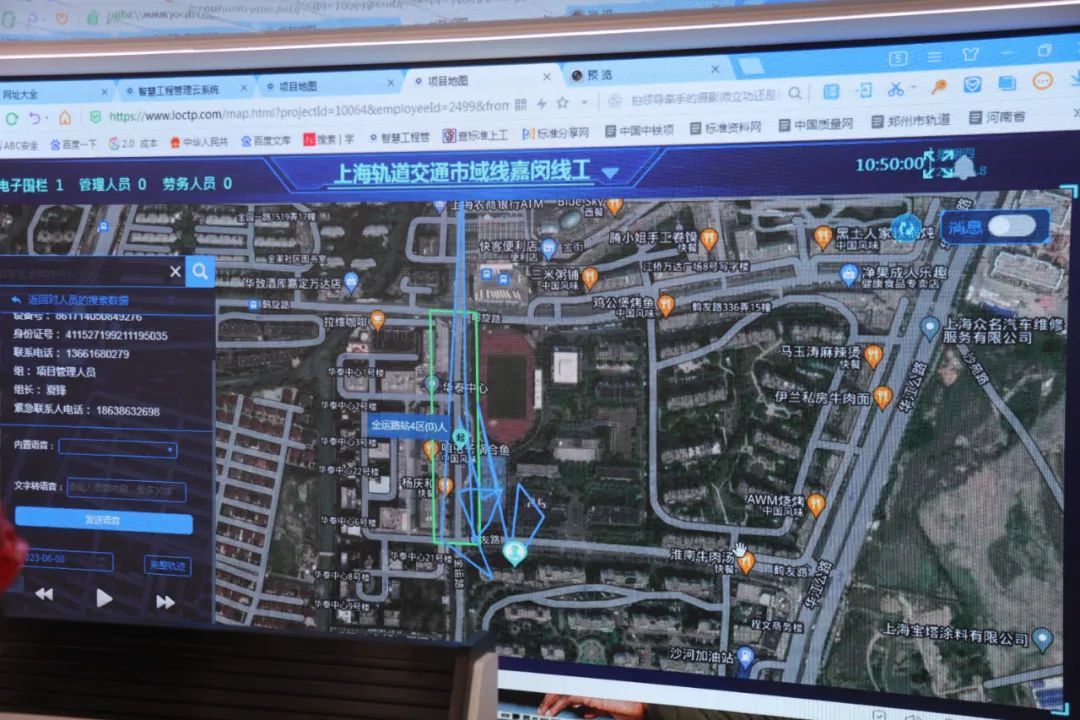
Task: Open the 内置语音 dropdown
Action: (118, 448)
